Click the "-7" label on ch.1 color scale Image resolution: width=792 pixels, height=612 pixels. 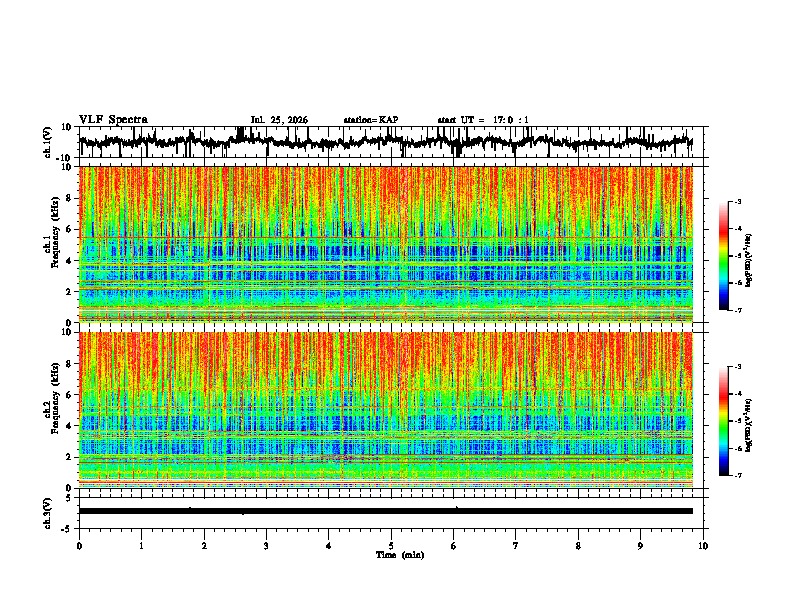[x=738, y=310]
